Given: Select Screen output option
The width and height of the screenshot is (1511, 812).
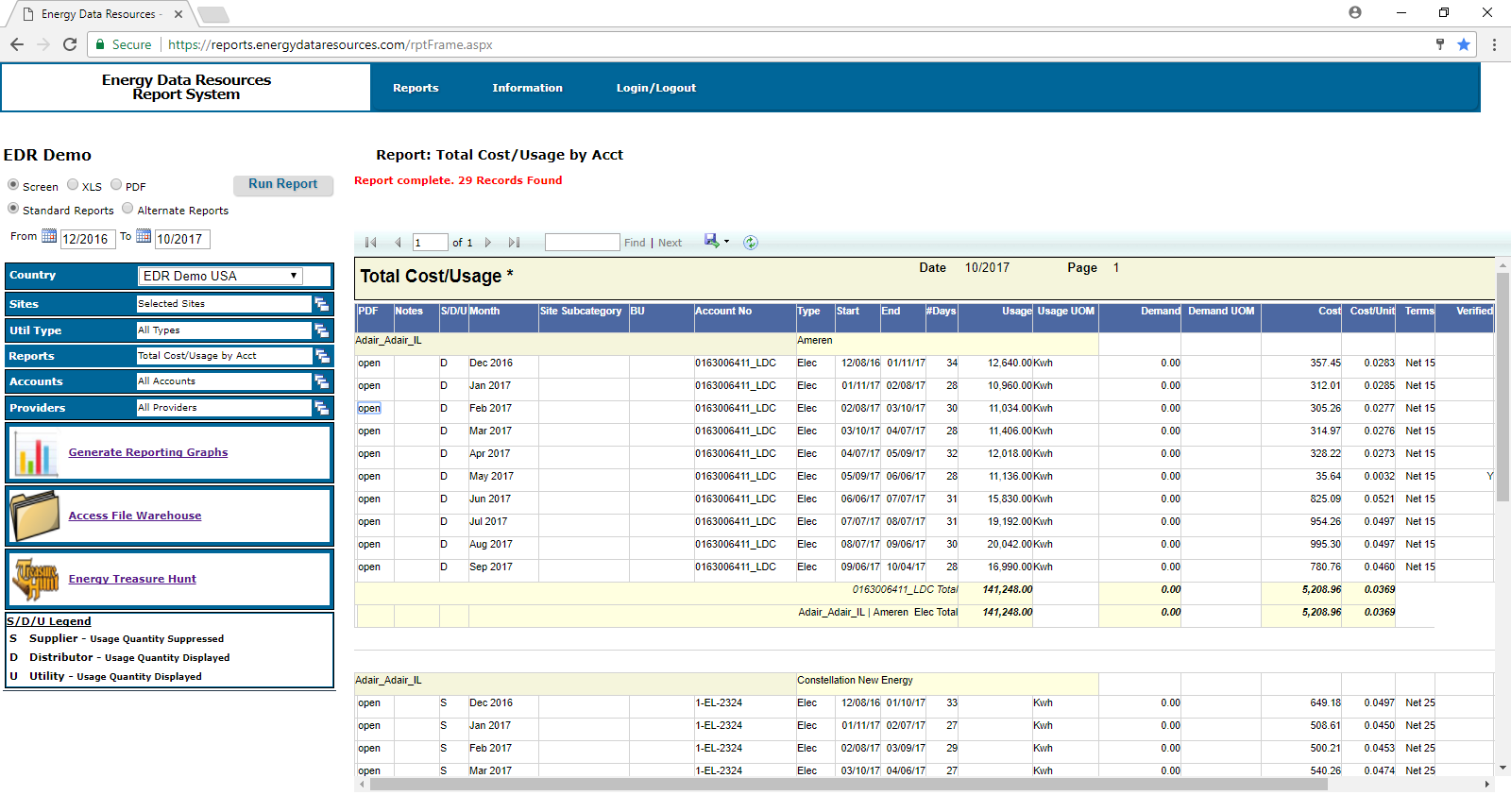Looking at the screenshot, I should click(13, 185).
